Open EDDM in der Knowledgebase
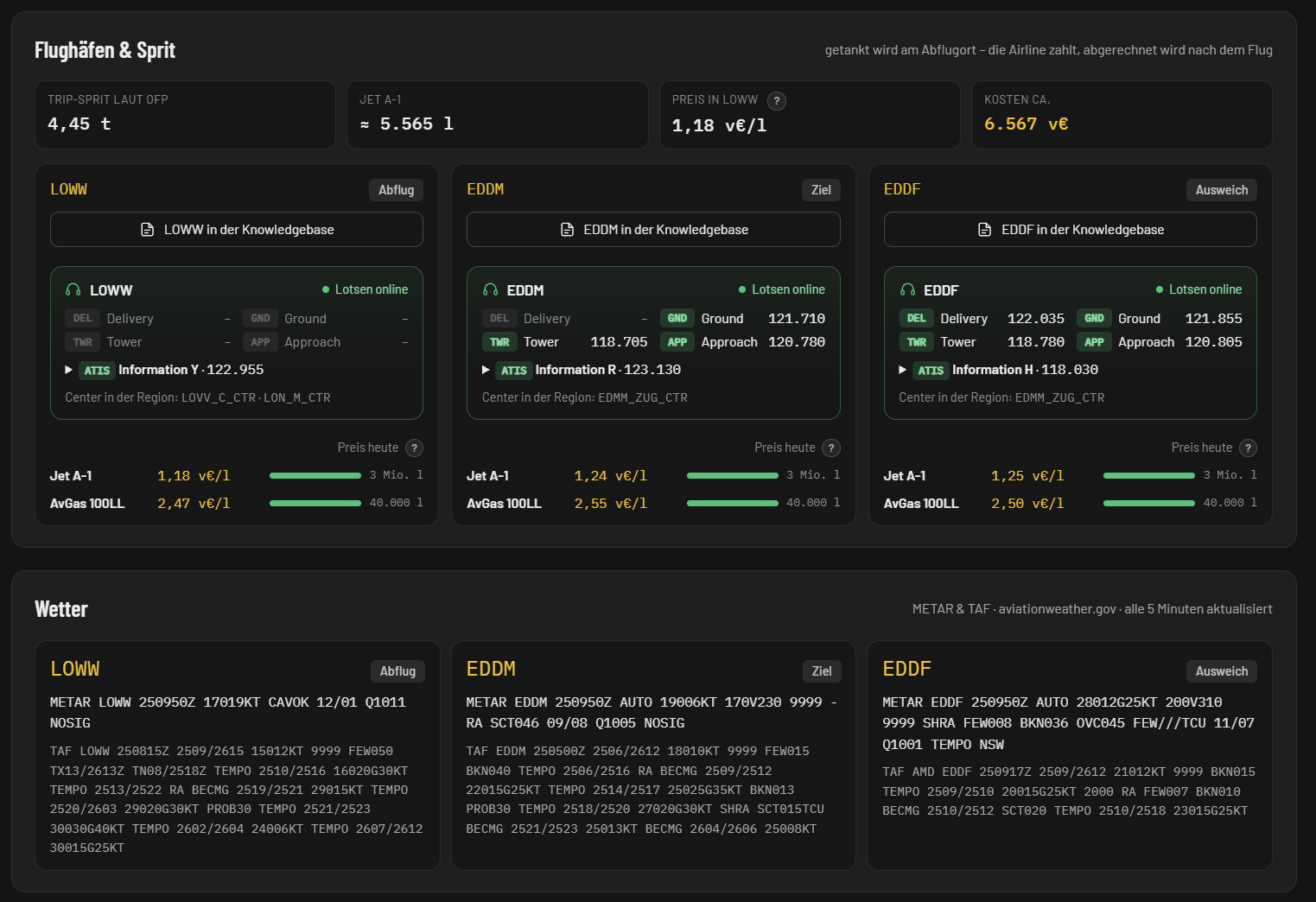The height and width of the screenshot is (902, 1316). (x=653, y=230)
